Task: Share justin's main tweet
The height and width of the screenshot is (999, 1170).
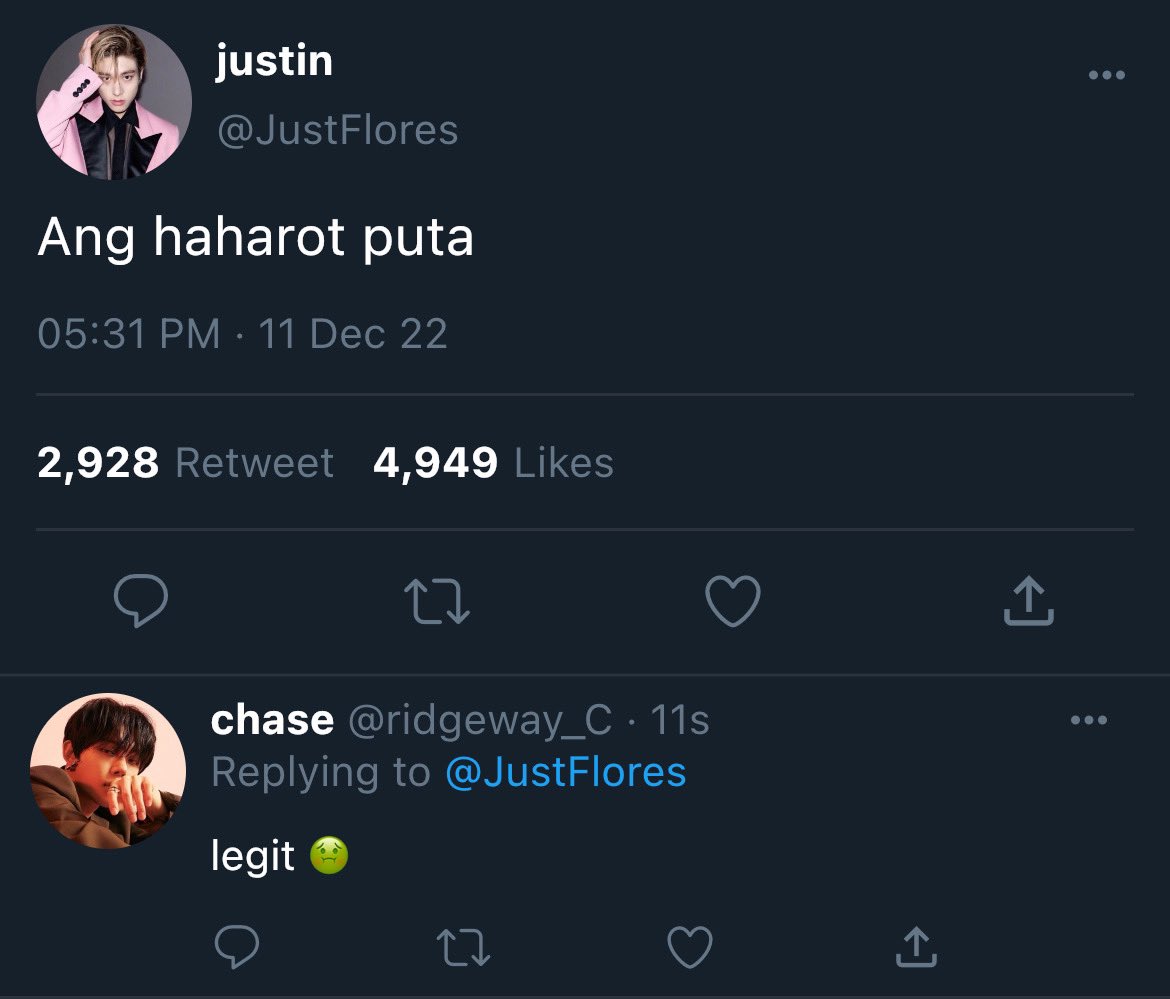Action: 1028,600
